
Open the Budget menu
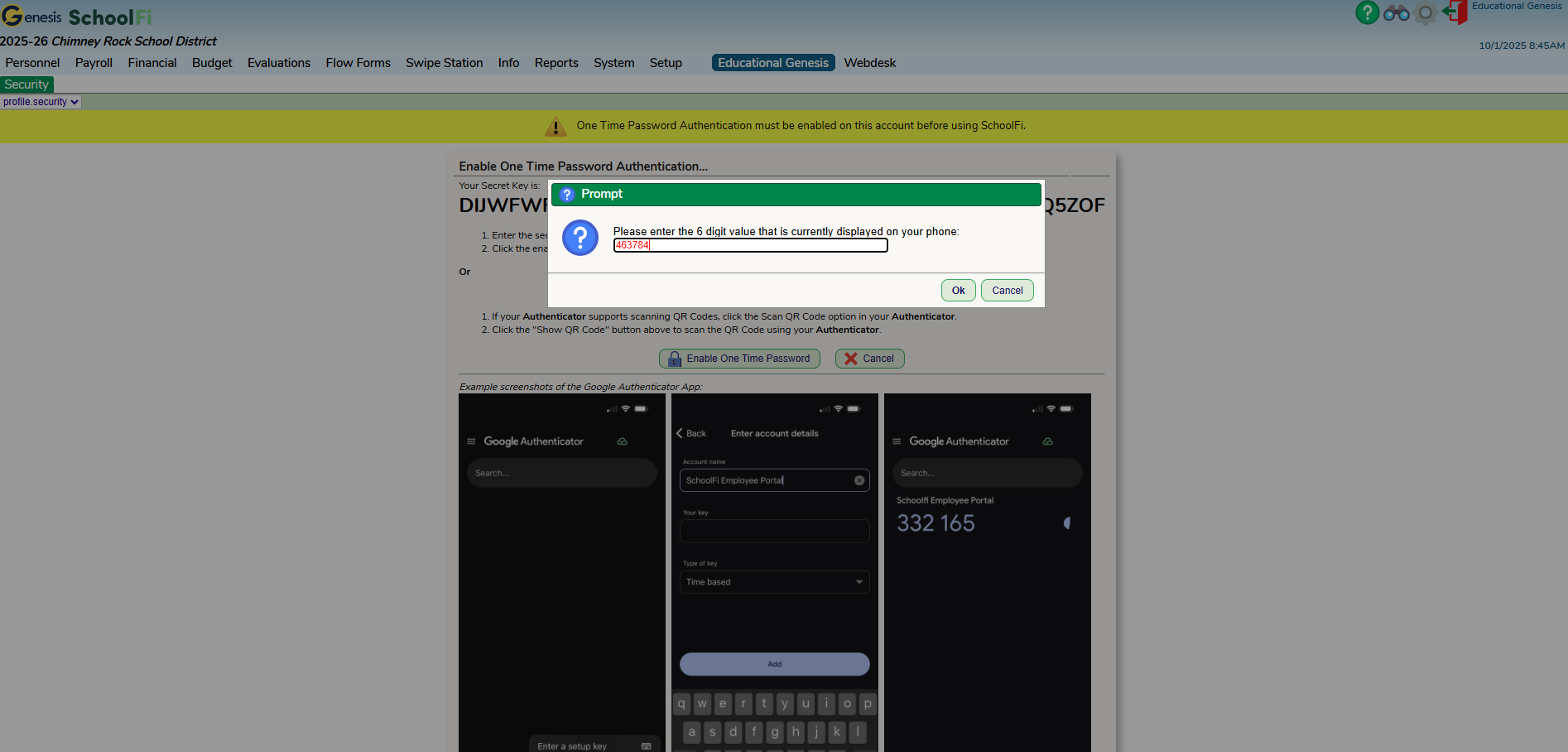click(212, 63)
